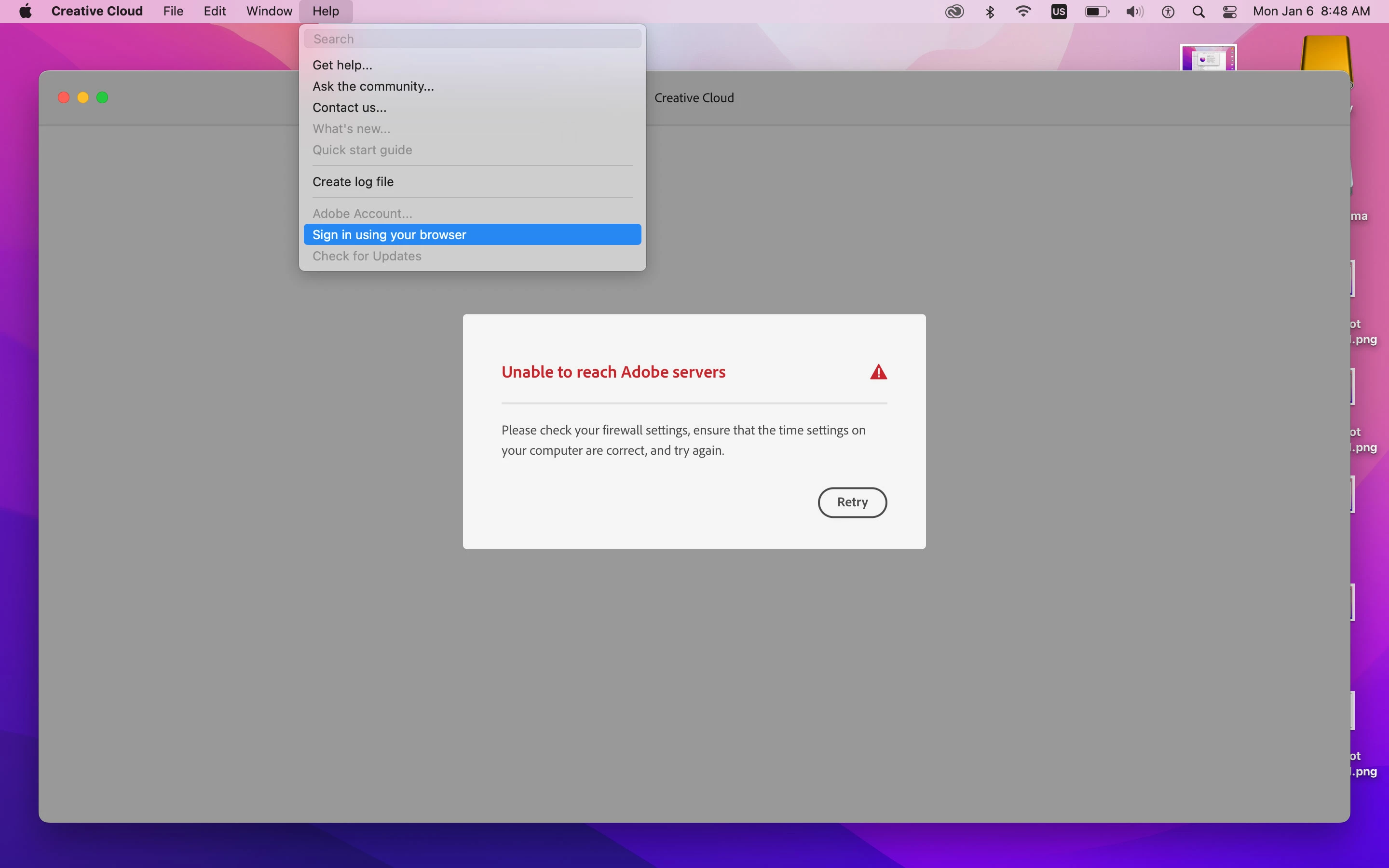Screen dimensions: 1389x868
Task: Click the red warning triangle icon
Action: point(878,372)
